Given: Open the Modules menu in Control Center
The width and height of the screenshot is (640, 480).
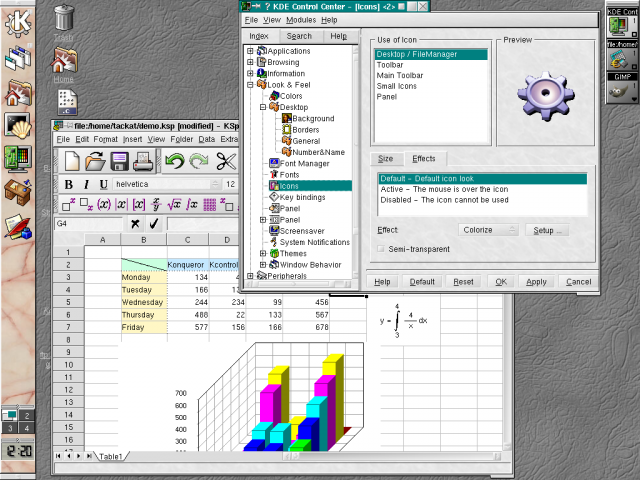Looking at the screenshot, I should pos(300,20).
